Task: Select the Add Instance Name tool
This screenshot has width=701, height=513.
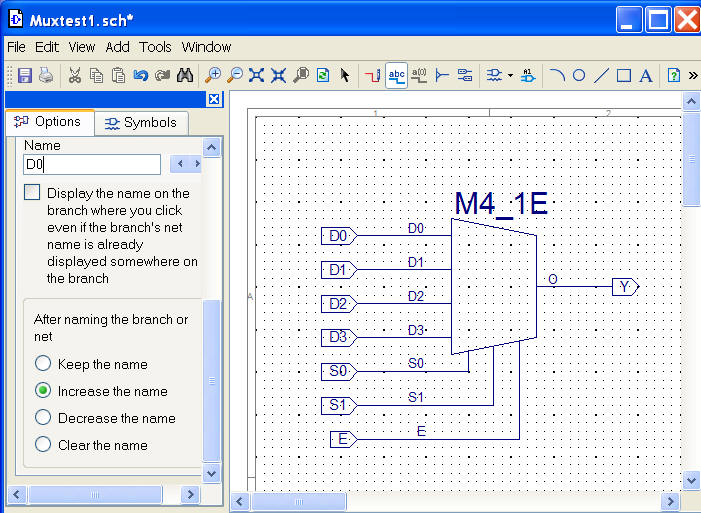Action: coord(528,75)
